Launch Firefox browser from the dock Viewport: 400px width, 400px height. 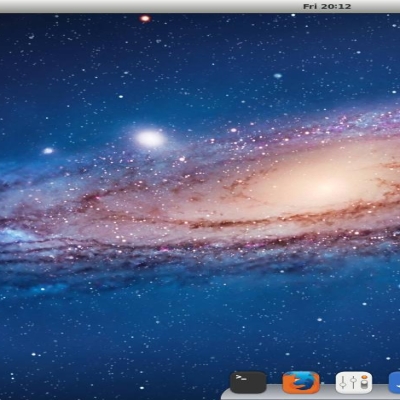pyautogui.click(x=301, y=382)
